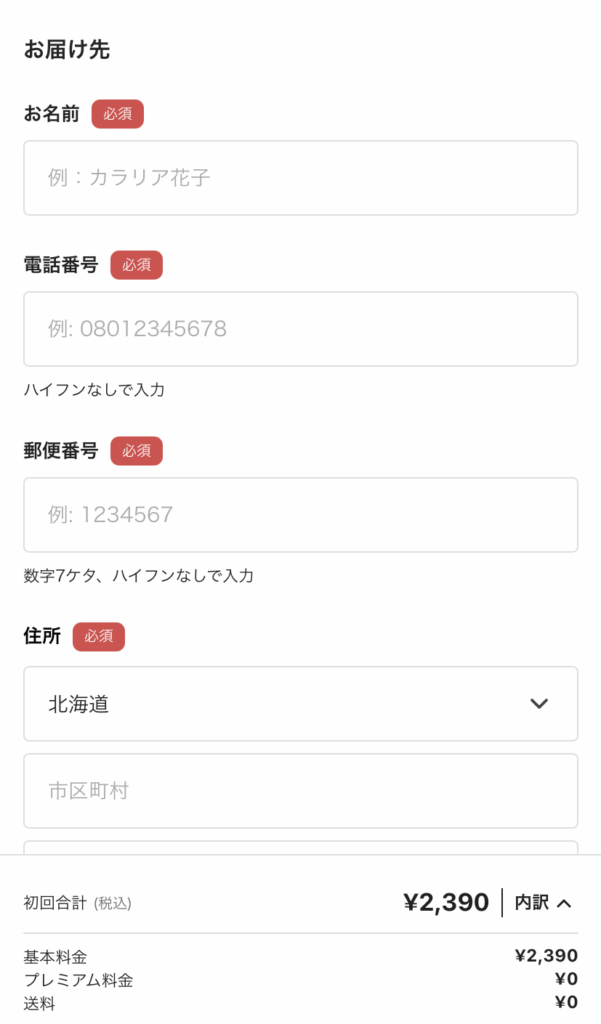Click the chevron arrow in prefecture selector
The height and width of the screenshot is (1024, 601).
click(539, 703)
